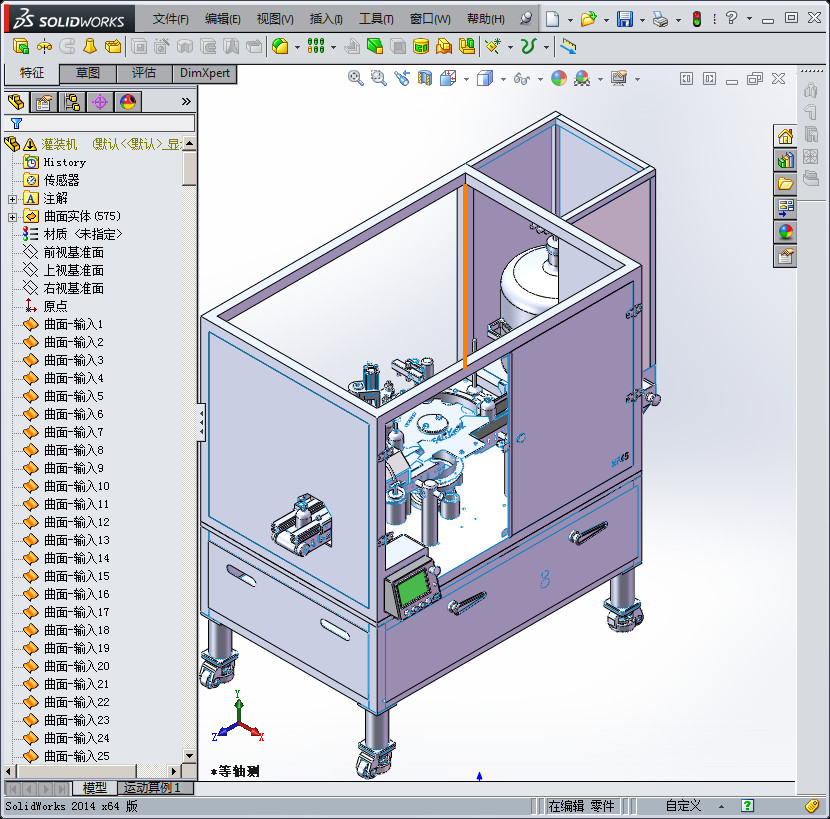Switch to the DimXpert tab

204,73
